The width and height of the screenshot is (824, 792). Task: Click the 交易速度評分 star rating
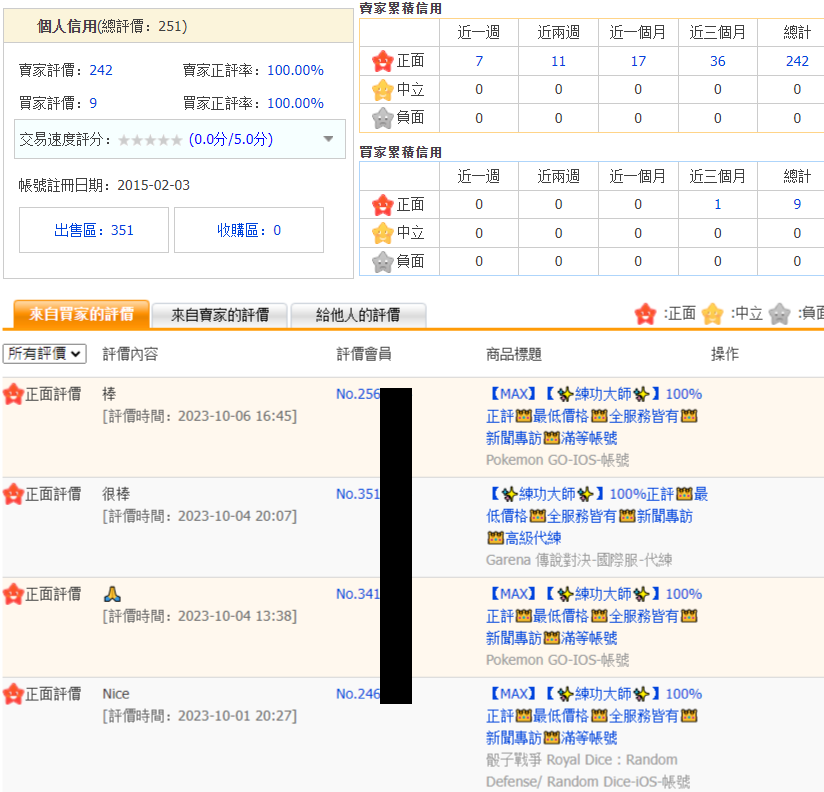pyautogui.click(x=150, y=140)
